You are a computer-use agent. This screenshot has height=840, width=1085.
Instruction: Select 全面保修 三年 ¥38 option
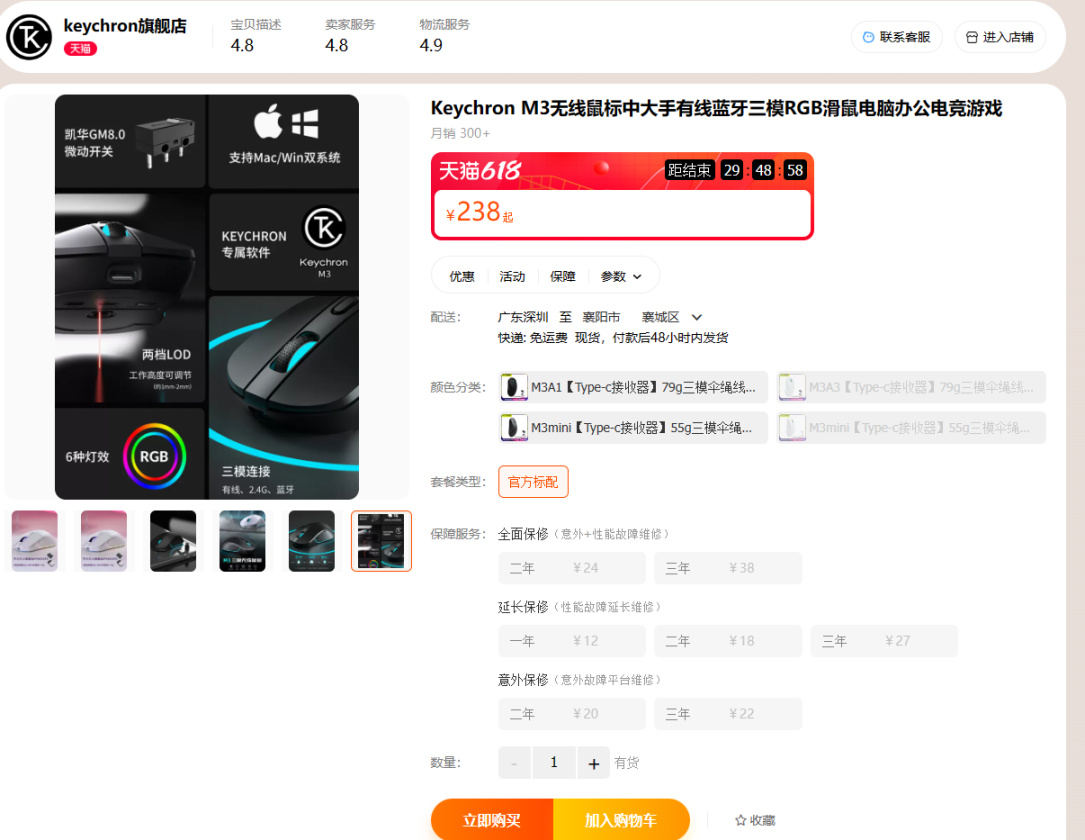point(728,568)
